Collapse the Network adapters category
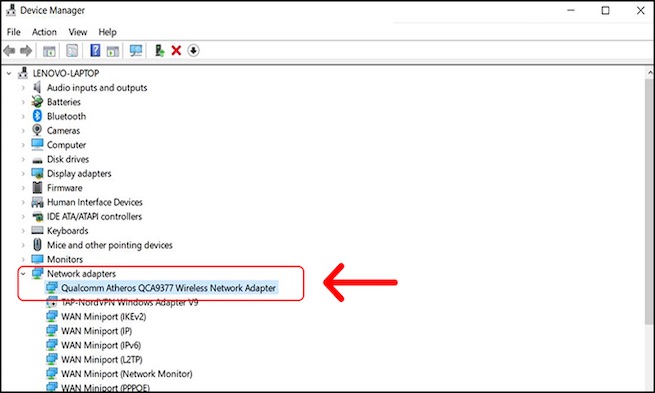 (x=23, y=274)
